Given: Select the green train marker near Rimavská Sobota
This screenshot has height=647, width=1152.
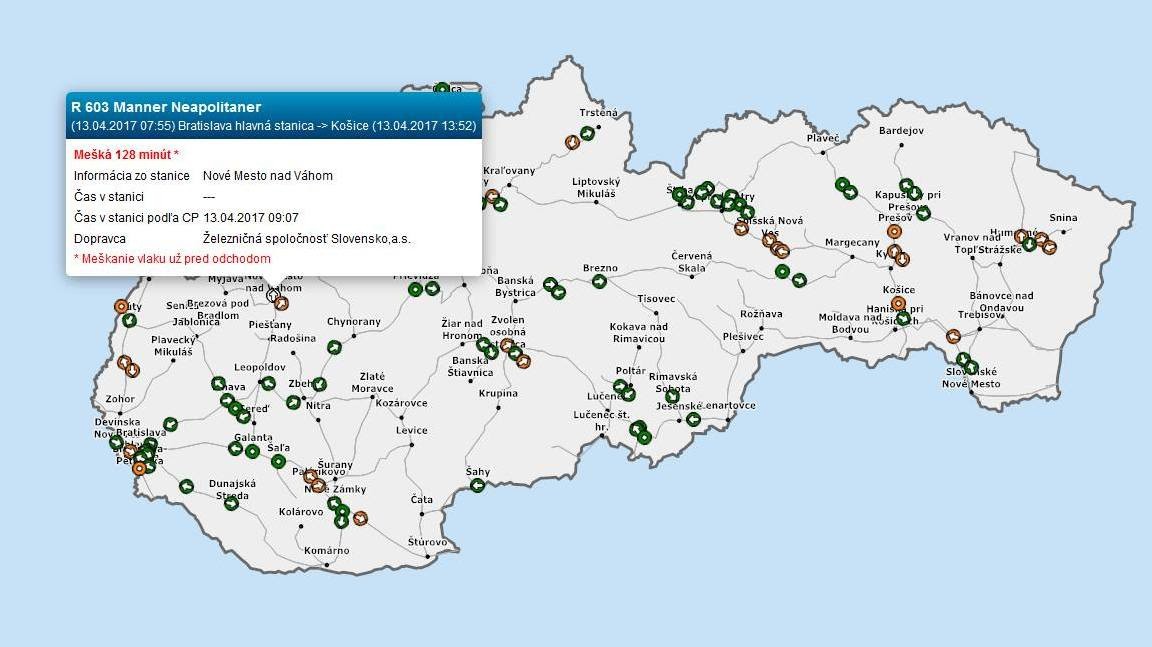Looking at the screenshot, I should point(673,397).
